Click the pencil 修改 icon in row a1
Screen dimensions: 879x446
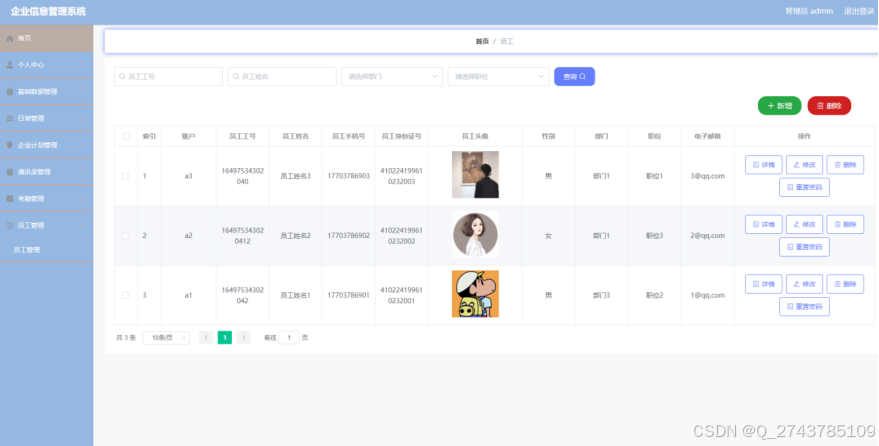point(797,285)
